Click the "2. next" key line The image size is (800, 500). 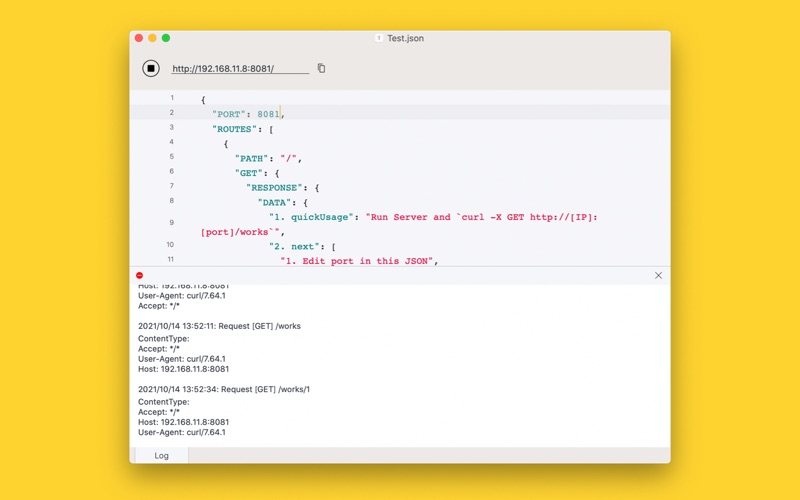click(302, 246)
